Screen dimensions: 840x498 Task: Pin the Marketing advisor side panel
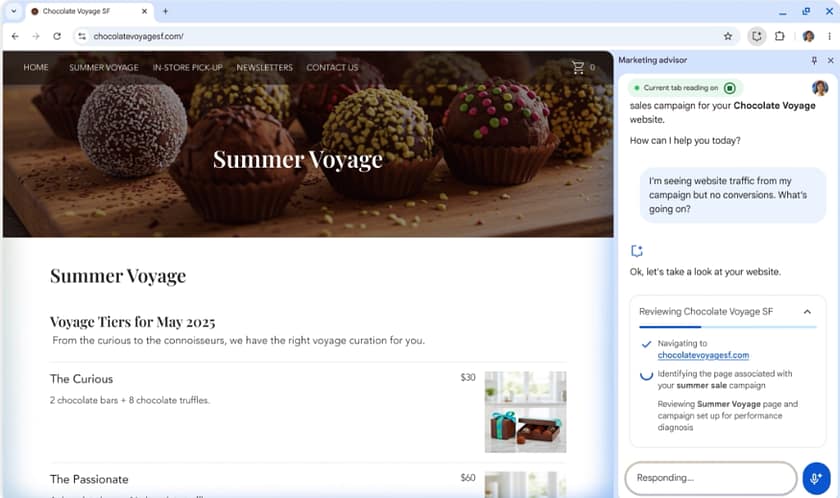tap(814, 60)
